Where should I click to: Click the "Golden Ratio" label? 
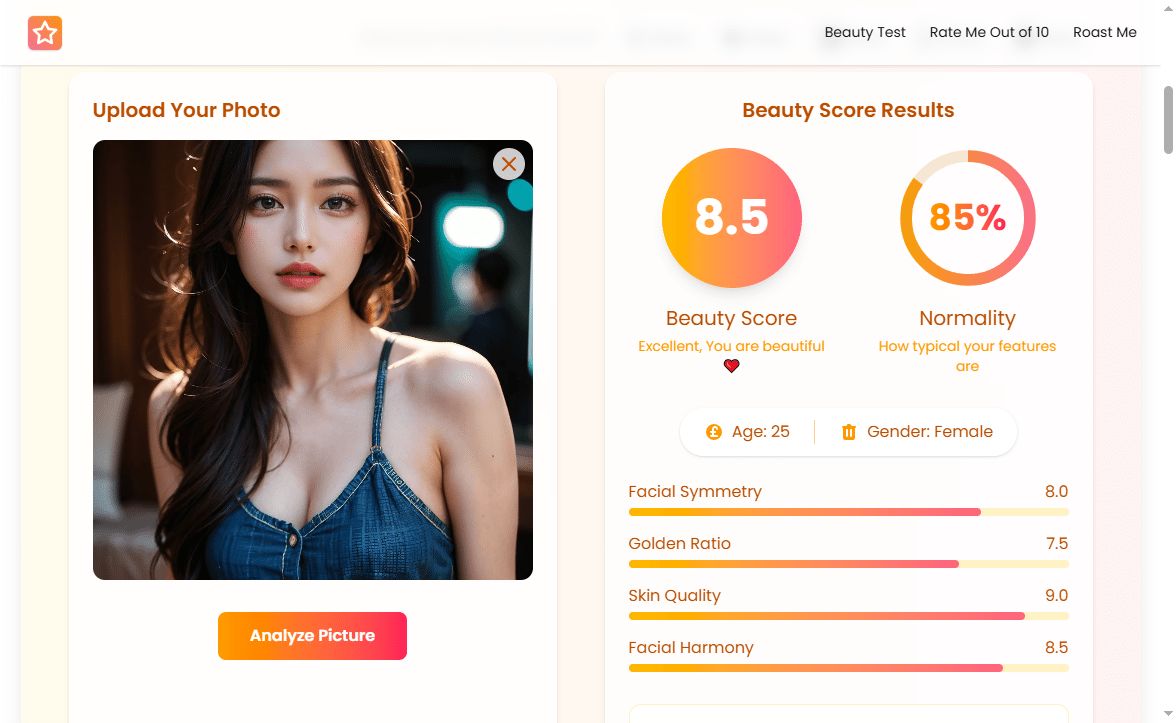pyautogui.click(x=680, y=543)
